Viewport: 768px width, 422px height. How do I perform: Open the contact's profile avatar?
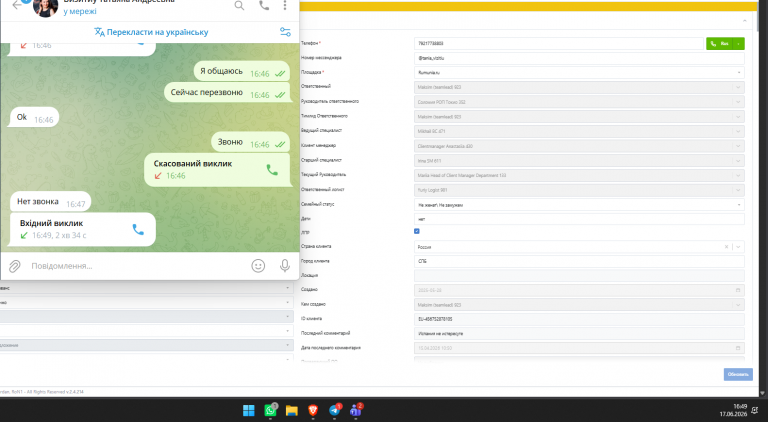(46, 7)
